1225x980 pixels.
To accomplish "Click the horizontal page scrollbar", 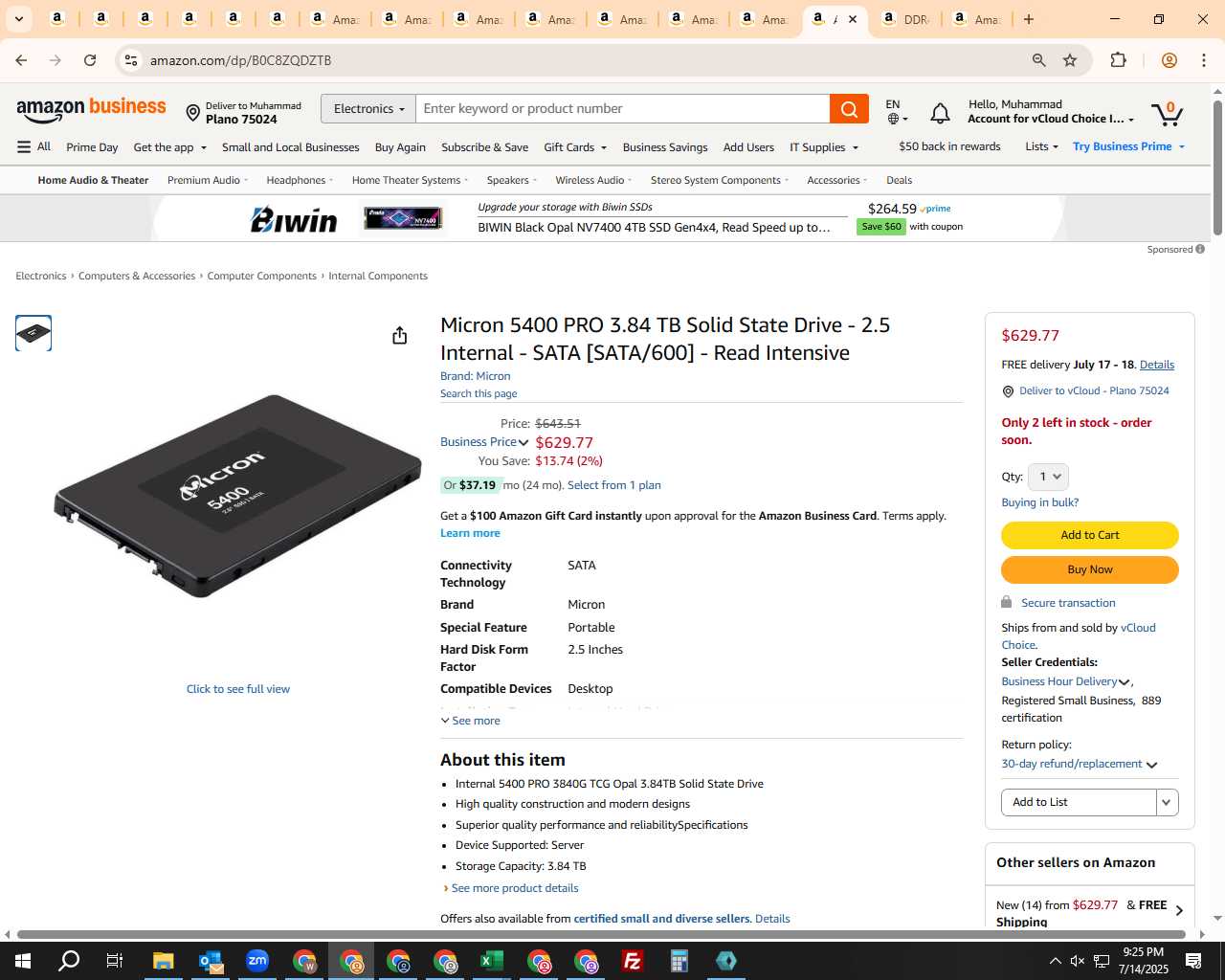I will [601, 934].
